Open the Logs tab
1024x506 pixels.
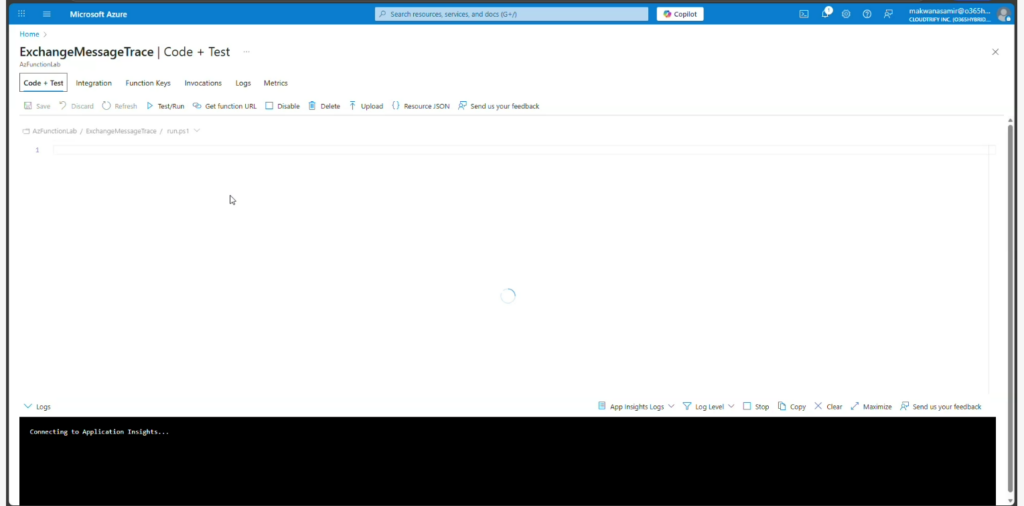coord(243,83)
